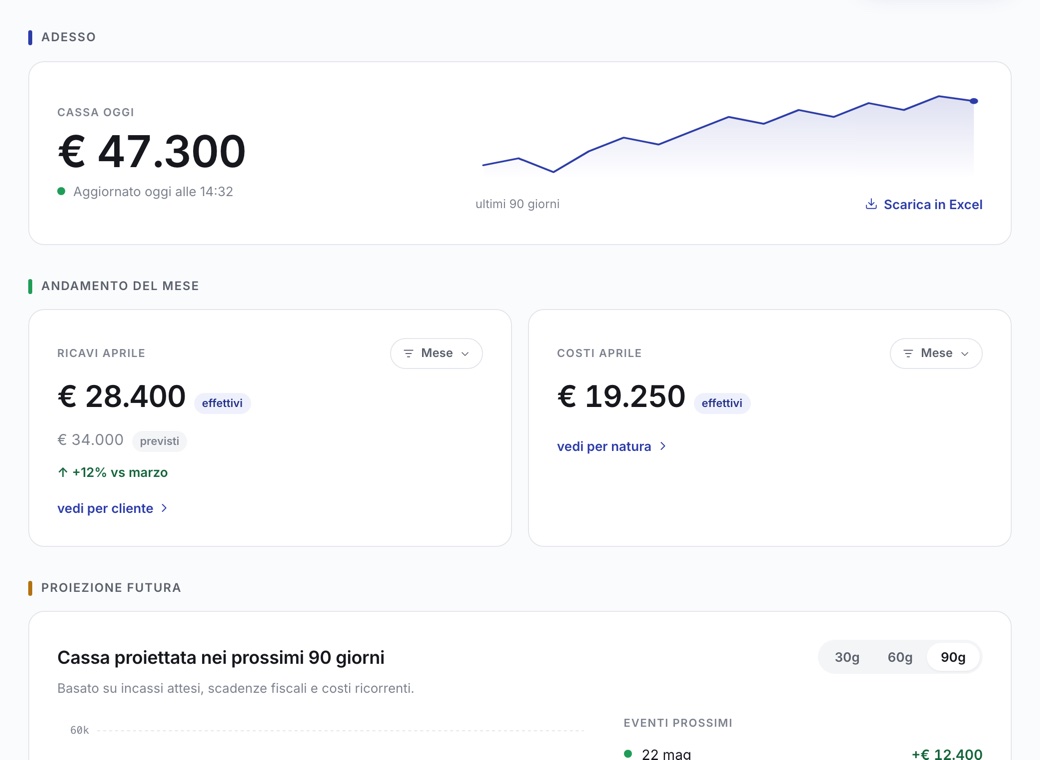The height and width of the screenshot is (760, 1040).
Task: Click the ADESSO section heading
Action: tap(68, 37)
